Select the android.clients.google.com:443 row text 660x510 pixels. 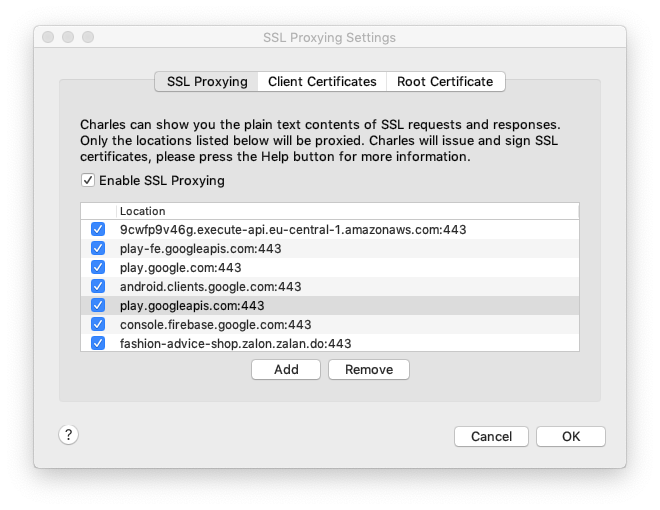(210, 287)
